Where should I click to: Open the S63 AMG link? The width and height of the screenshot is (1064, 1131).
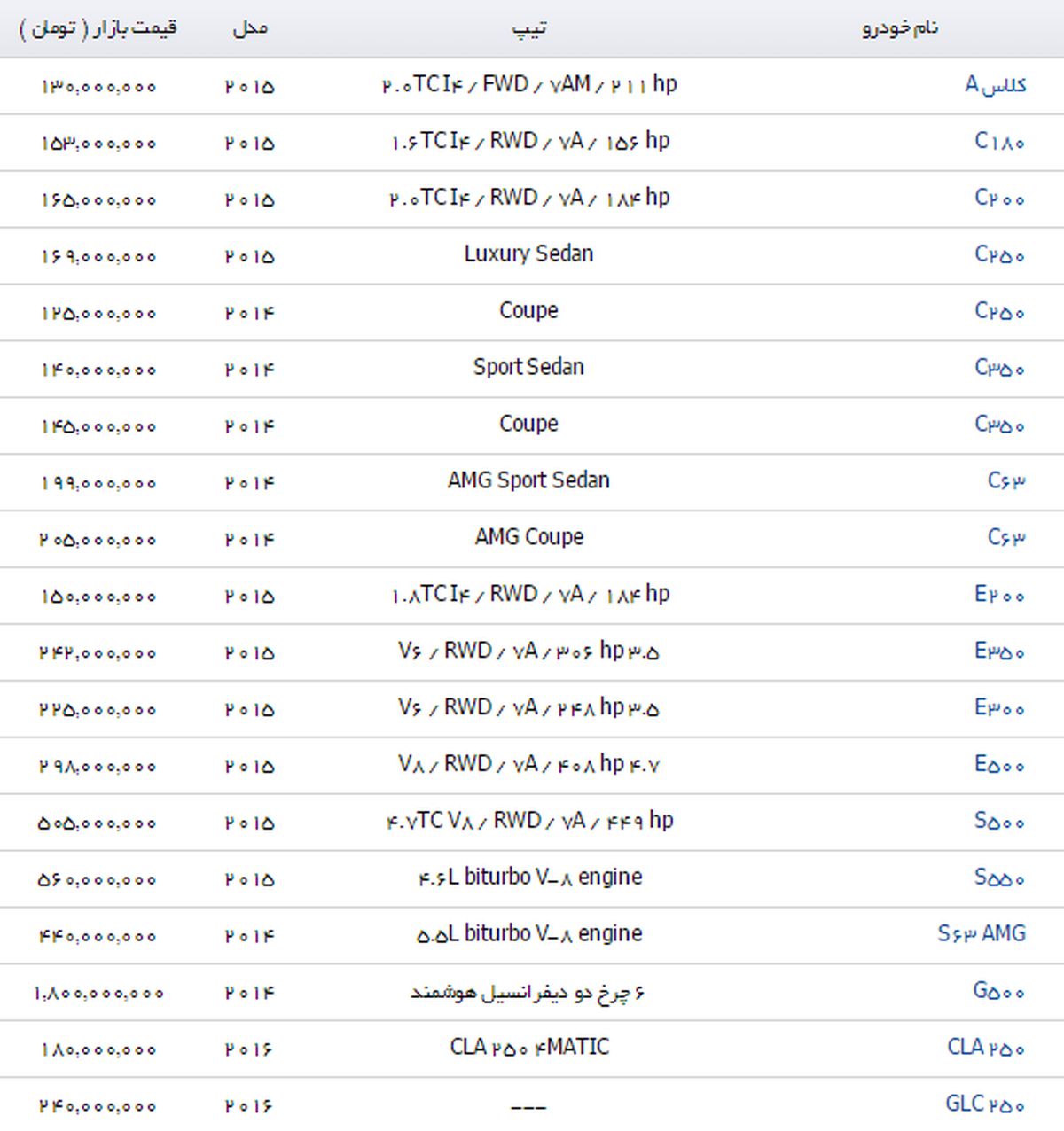tap(982, 934)
